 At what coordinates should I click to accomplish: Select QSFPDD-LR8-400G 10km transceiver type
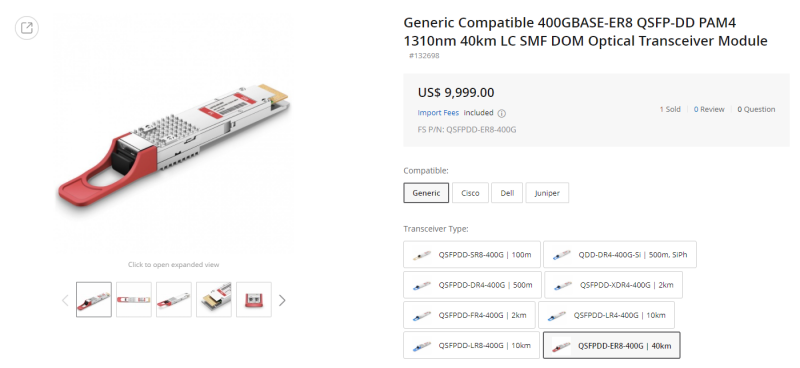tap(471, 345)
